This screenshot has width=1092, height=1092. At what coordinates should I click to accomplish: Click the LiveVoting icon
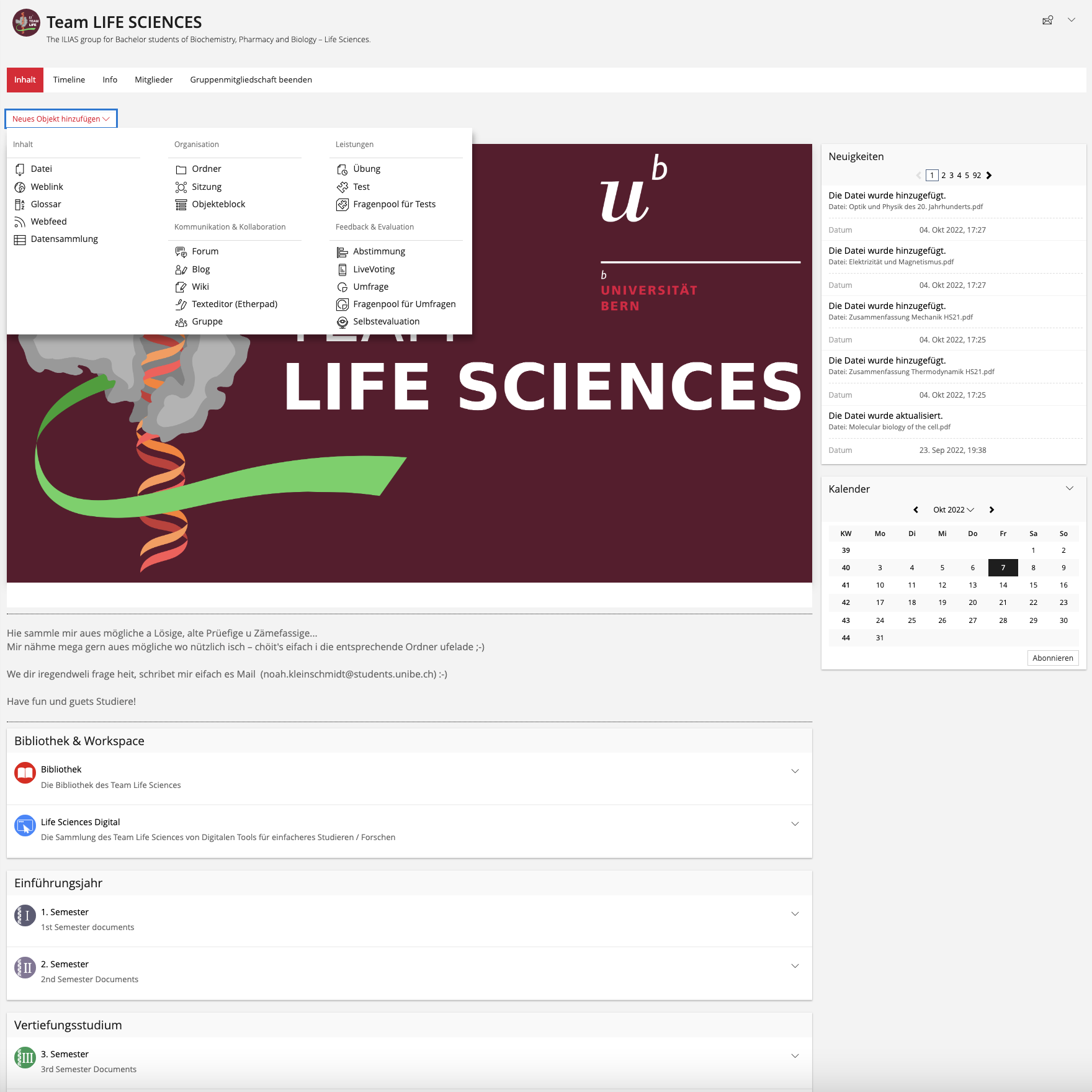[342, 269]
